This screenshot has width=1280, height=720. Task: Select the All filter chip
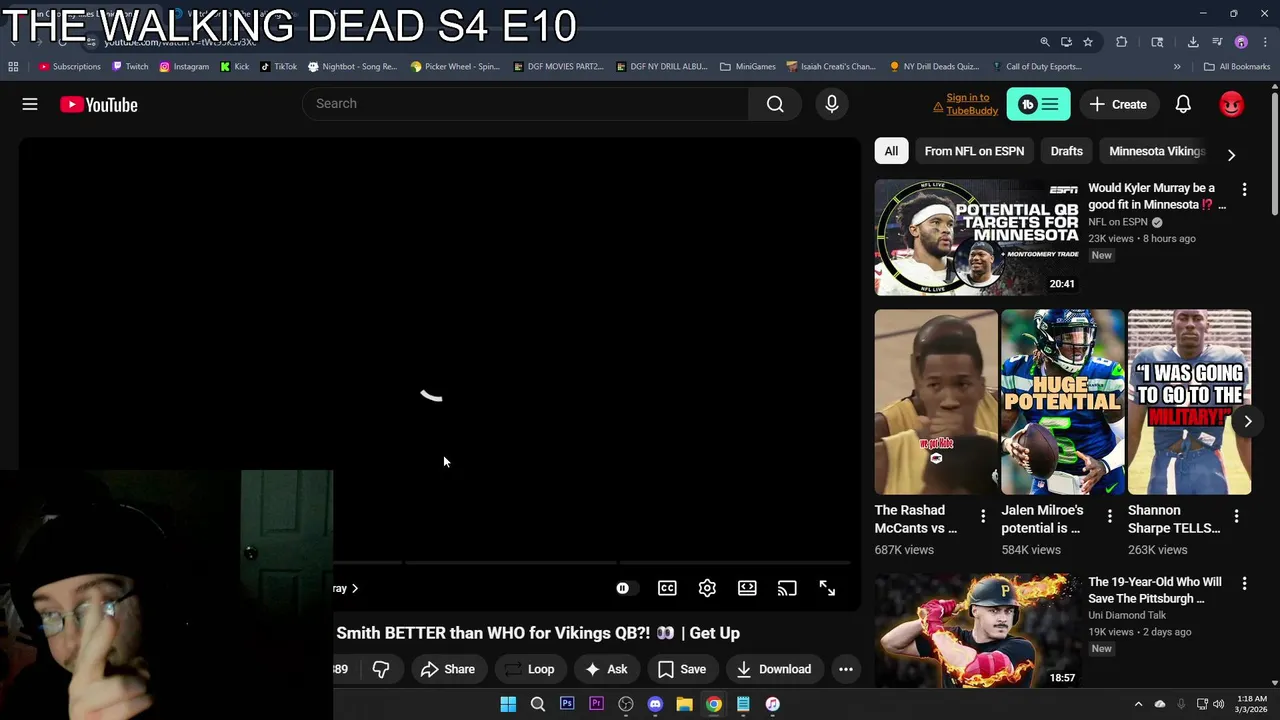(891, 151)
